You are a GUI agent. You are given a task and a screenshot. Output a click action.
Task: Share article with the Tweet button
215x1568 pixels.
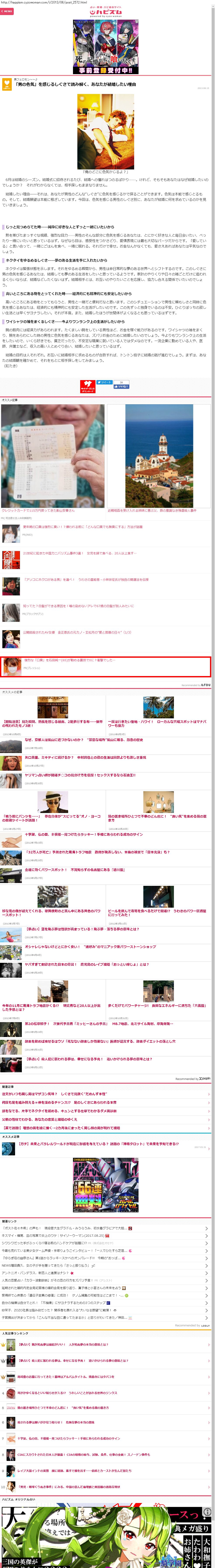pyautogui.click(x=104, y=382)
